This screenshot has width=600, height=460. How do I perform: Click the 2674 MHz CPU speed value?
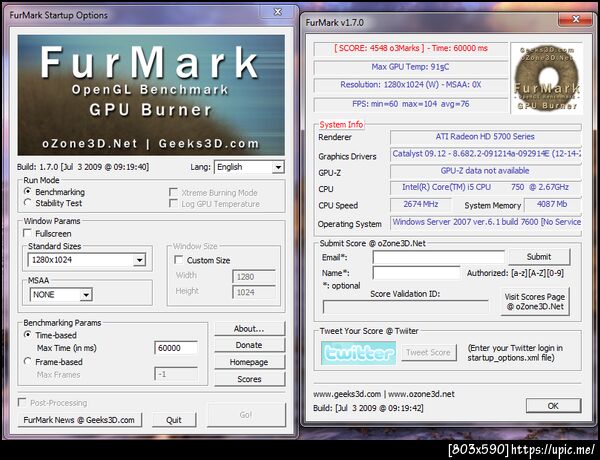[421, 204]
